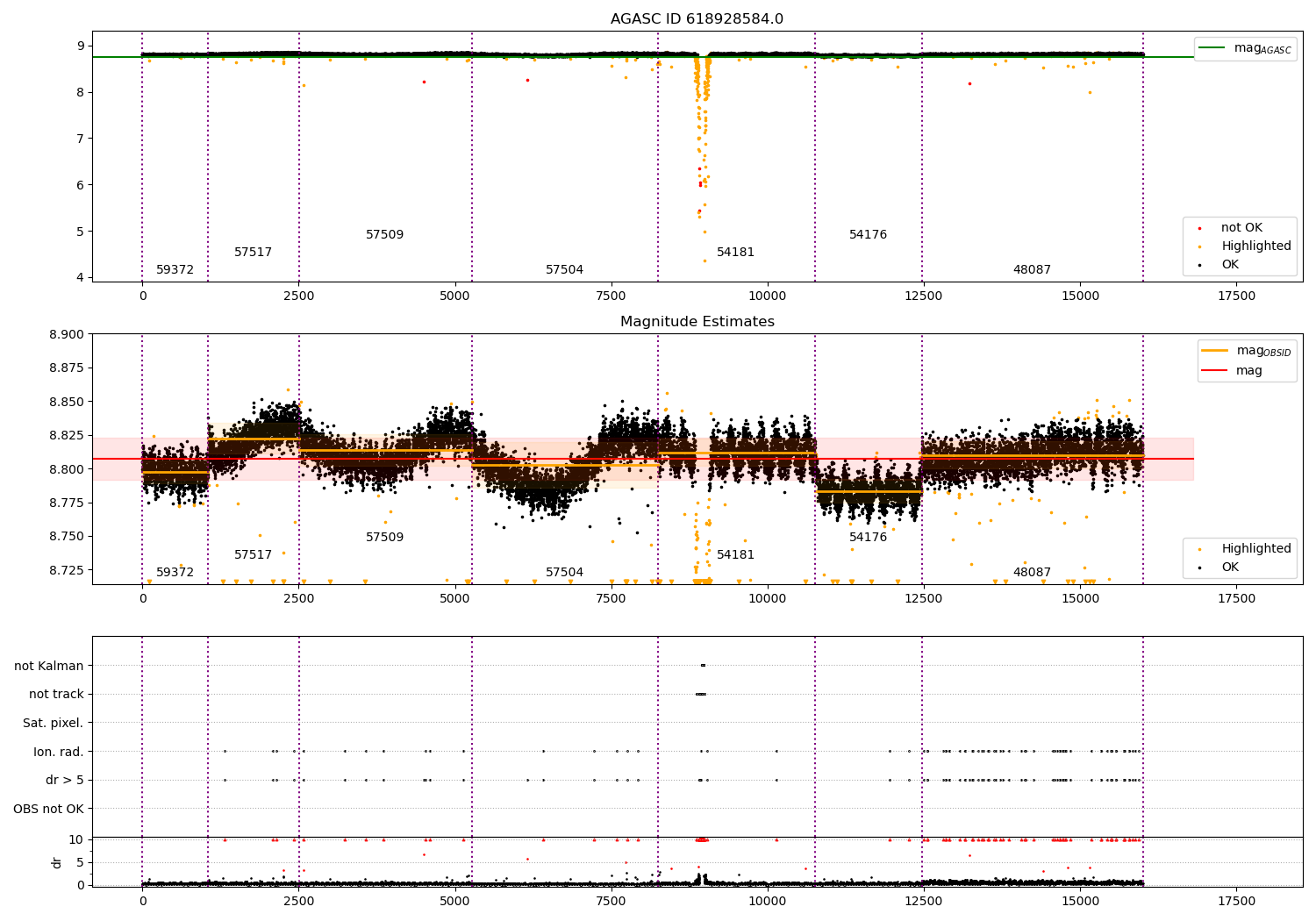Click the 'Sat. pixel.' row label
The width and height of the screenshot is (1316, 921).
(54, 724)
